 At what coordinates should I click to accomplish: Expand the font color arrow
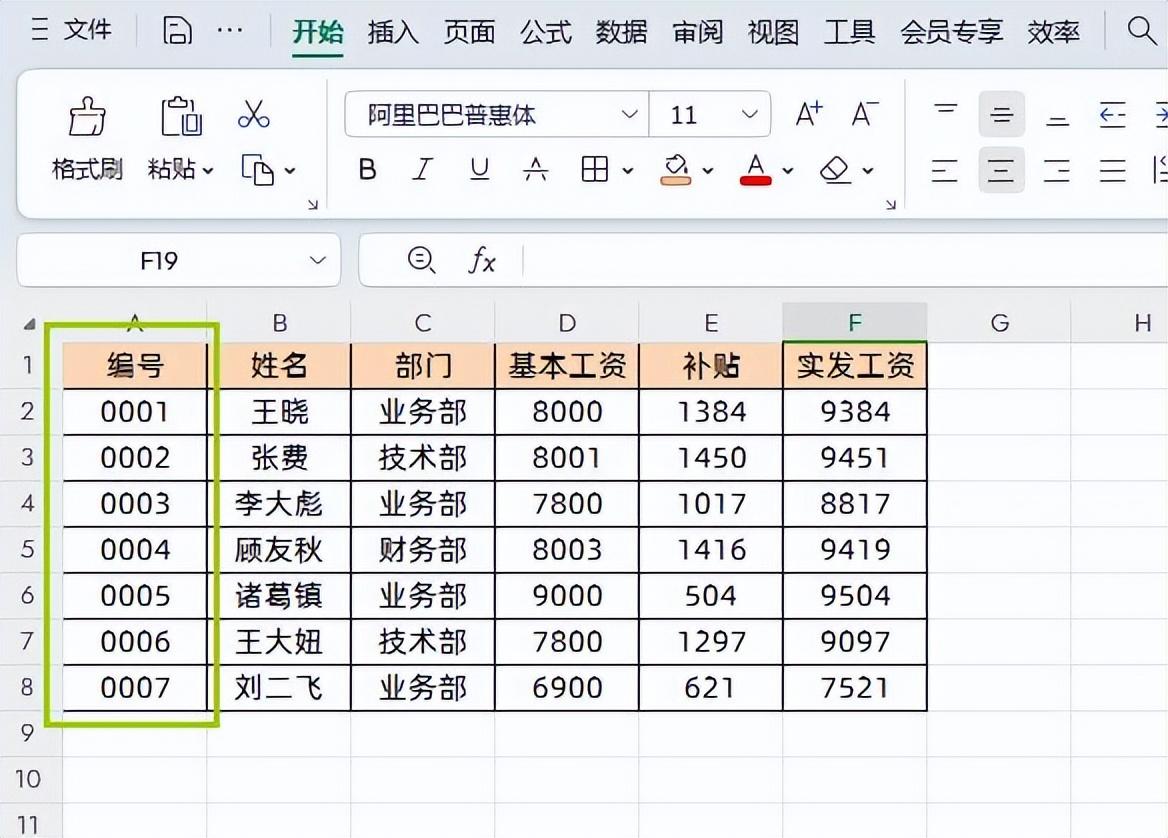pyautogui.click(x=787, y=171)
